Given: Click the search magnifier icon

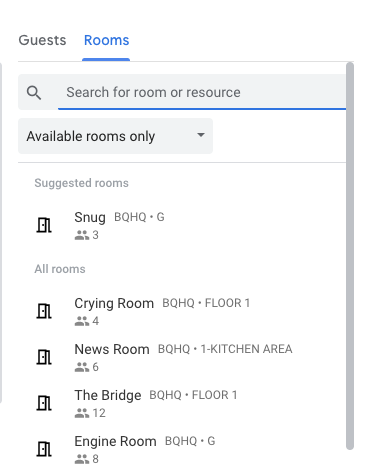Looking at the screenshot, I should pyautogui.click(x=34, y=93).
